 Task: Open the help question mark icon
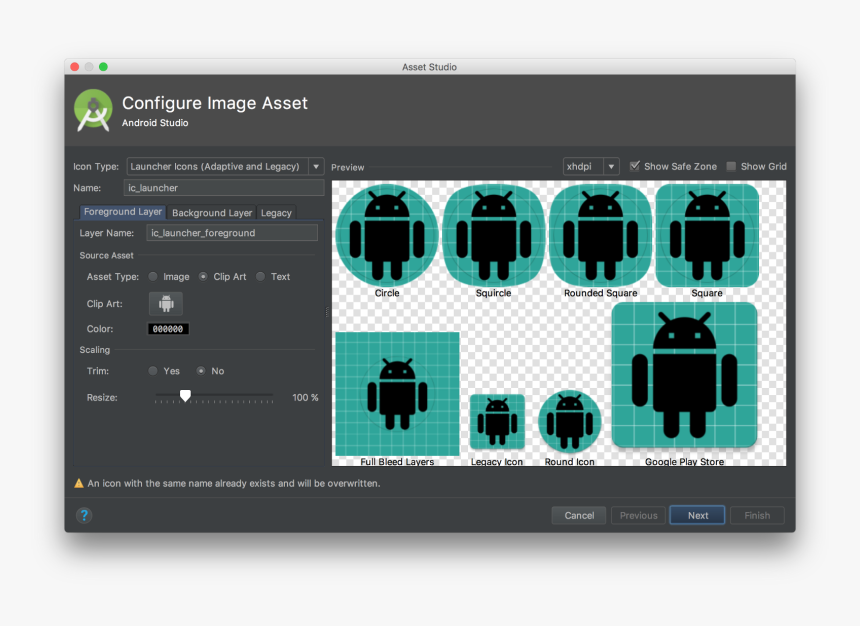point(84,515)
